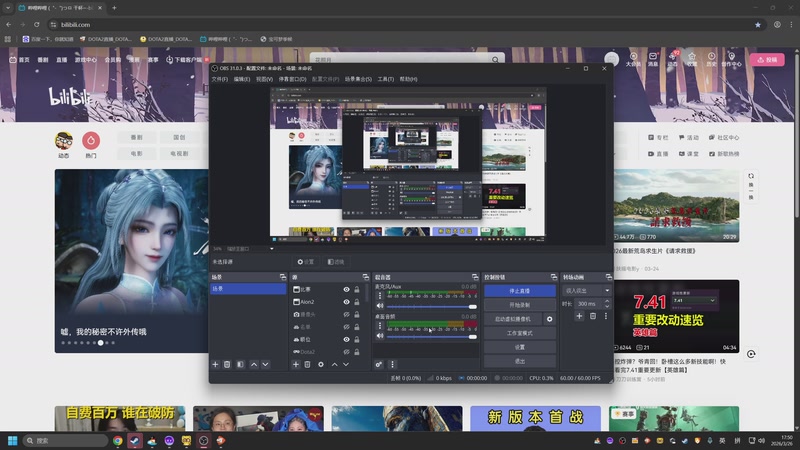Add a new source with plus icon
800x450 pixels.
point(295,364)
